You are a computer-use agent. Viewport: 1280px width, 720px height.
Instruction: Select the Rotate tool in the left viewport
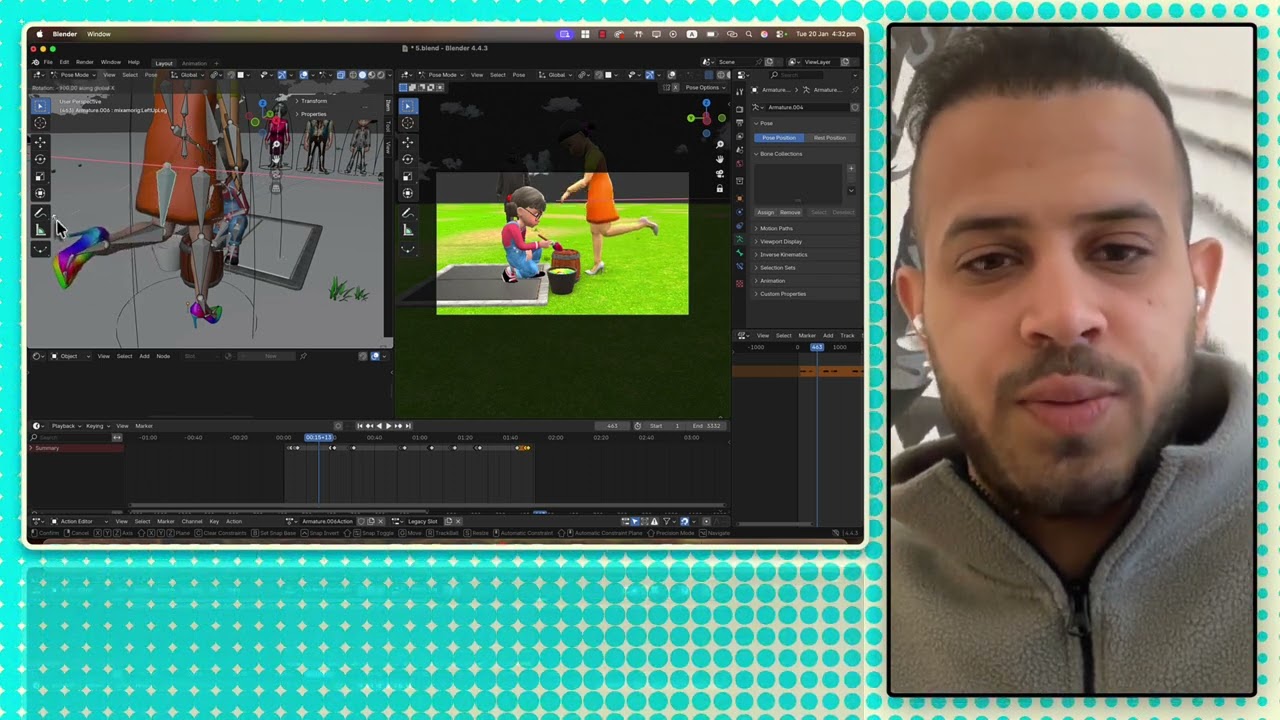point(40,159)
